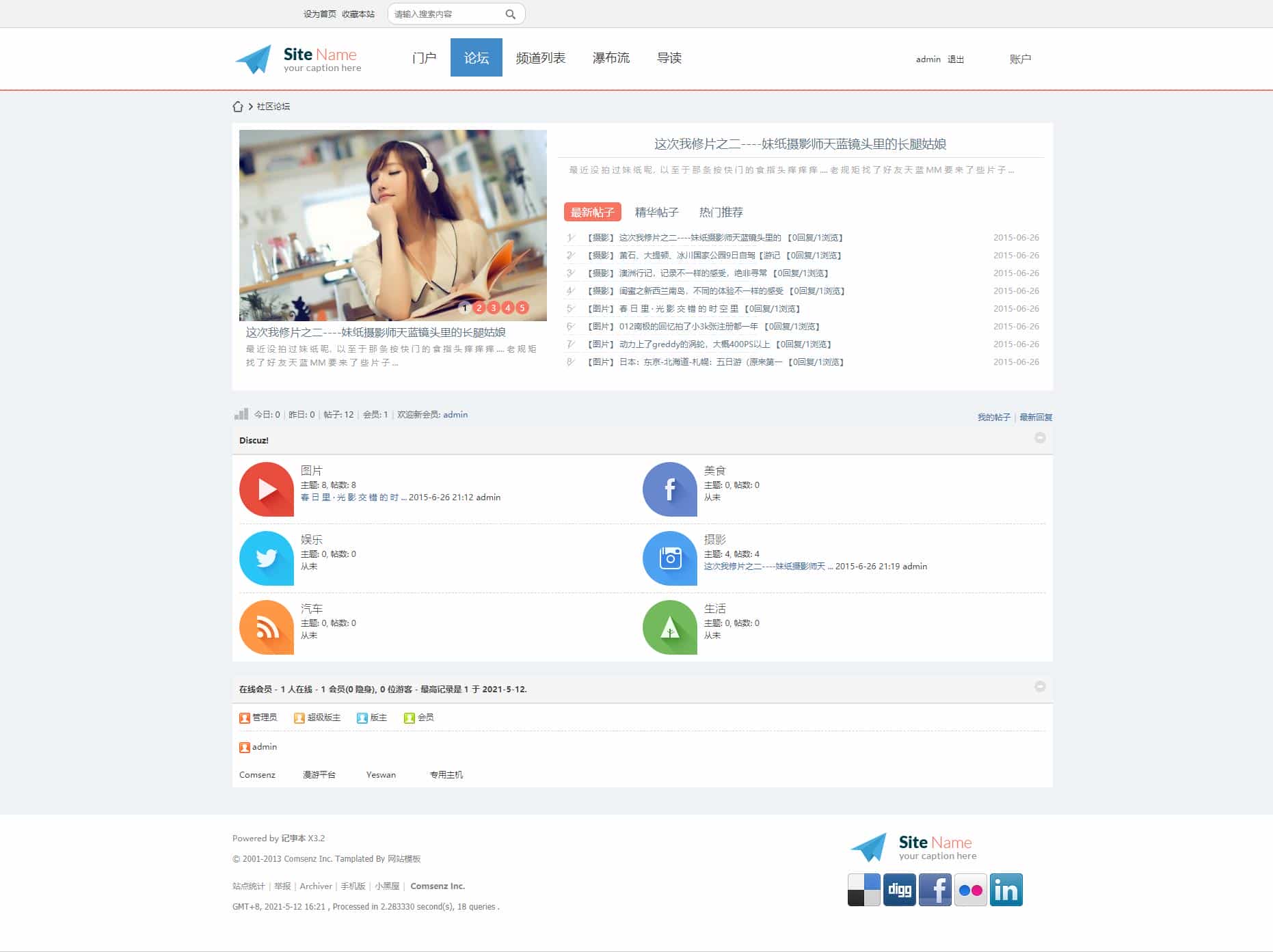This screenshot has width=1273, height=952.
Task: Open the 导读 navigation item
Action: [669, 58]
